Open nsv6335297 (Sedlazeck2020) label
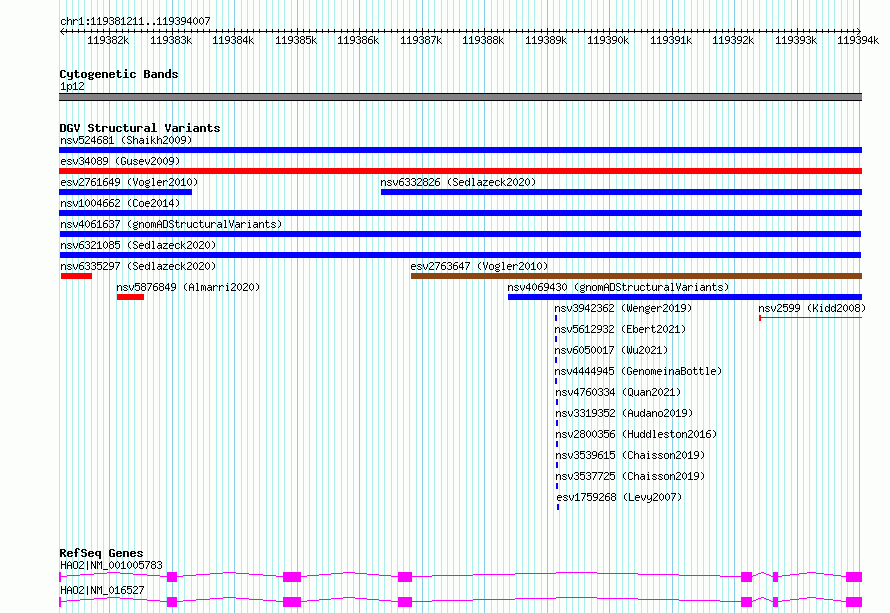890x613 pixels. (138, 266)
